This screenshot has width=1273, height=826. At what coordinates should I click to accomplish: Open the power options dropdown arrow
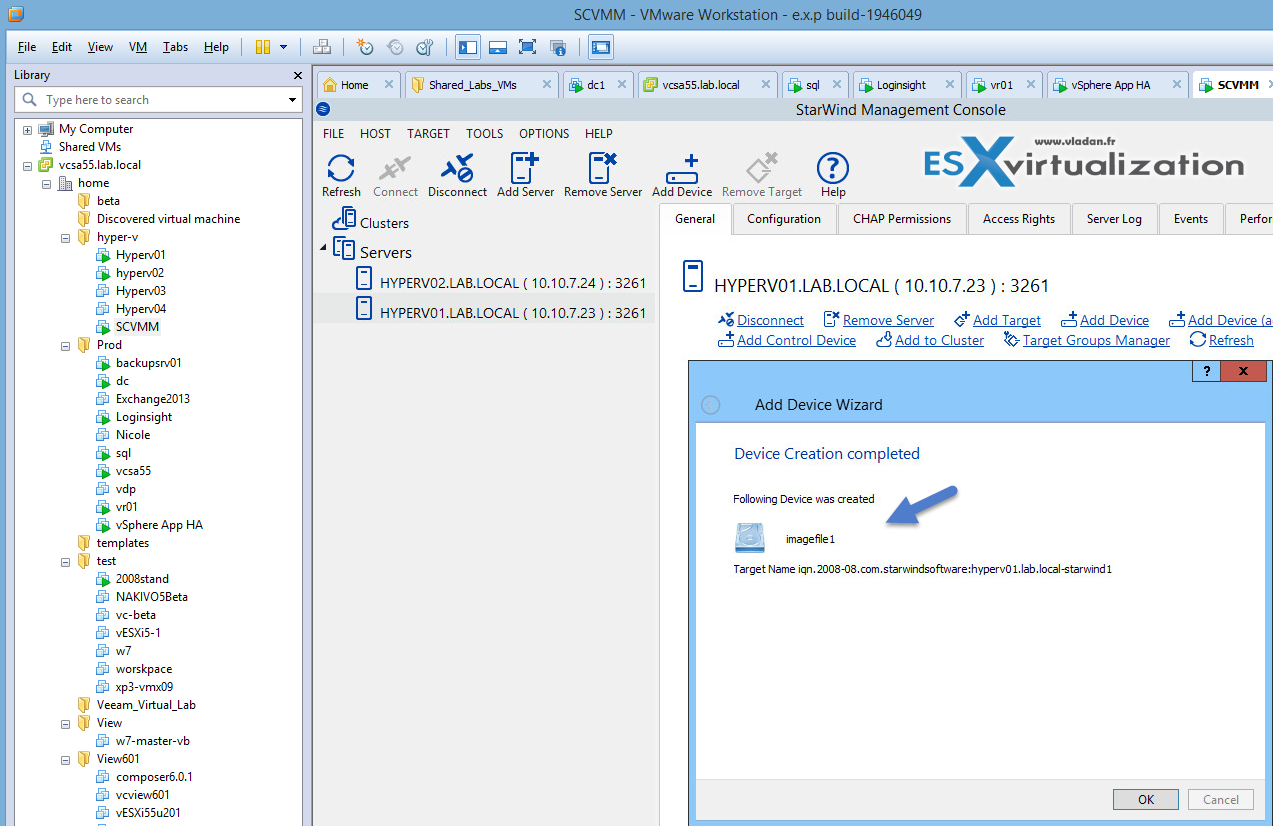click(x=283, y=47)
